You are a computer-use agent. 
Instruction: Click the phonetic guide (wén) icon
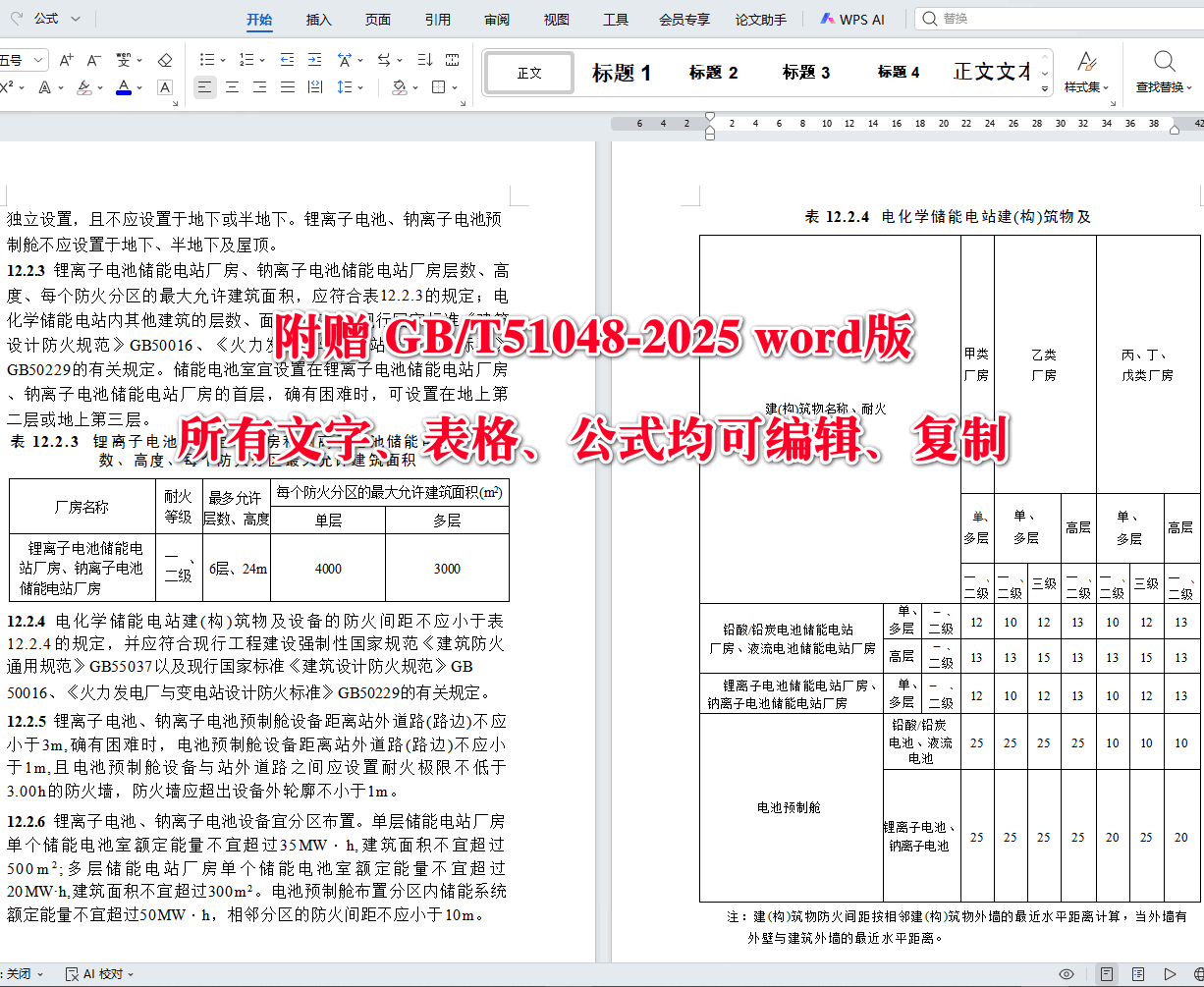(x=123, y=60)
